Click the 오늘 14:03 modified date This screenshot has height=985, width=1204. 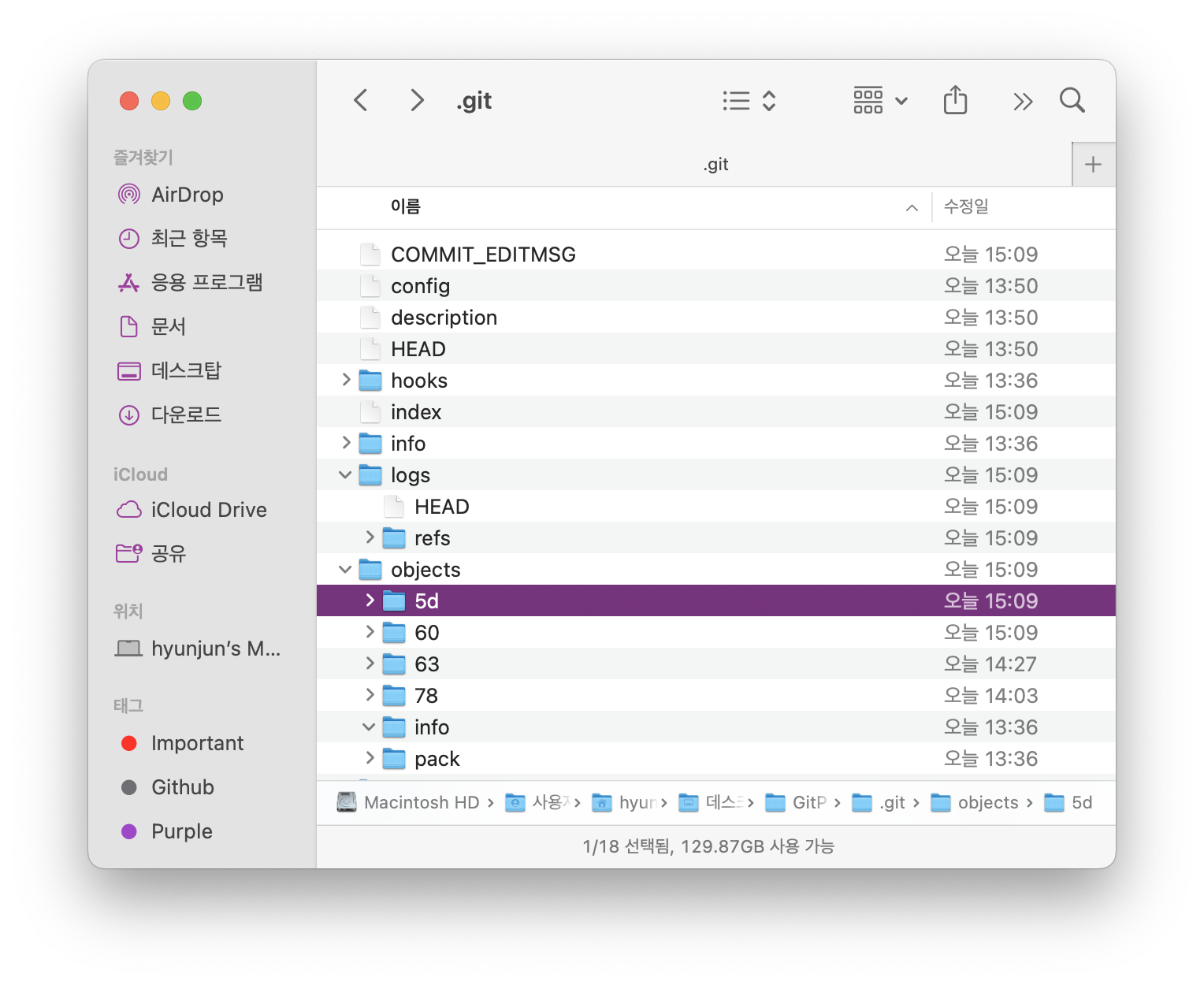click(990, 695)
